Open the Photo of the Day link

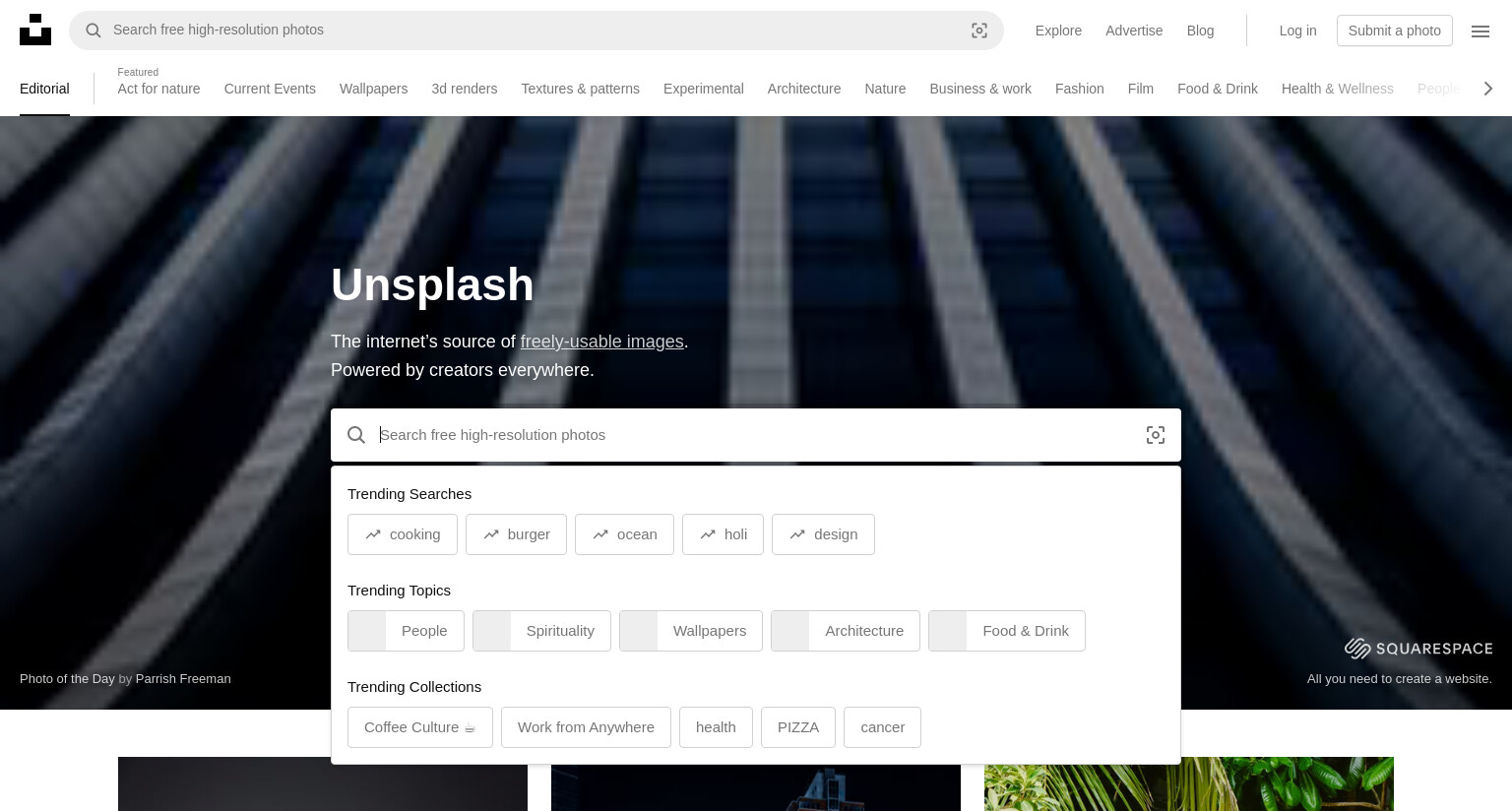click(x=67, y=678)
